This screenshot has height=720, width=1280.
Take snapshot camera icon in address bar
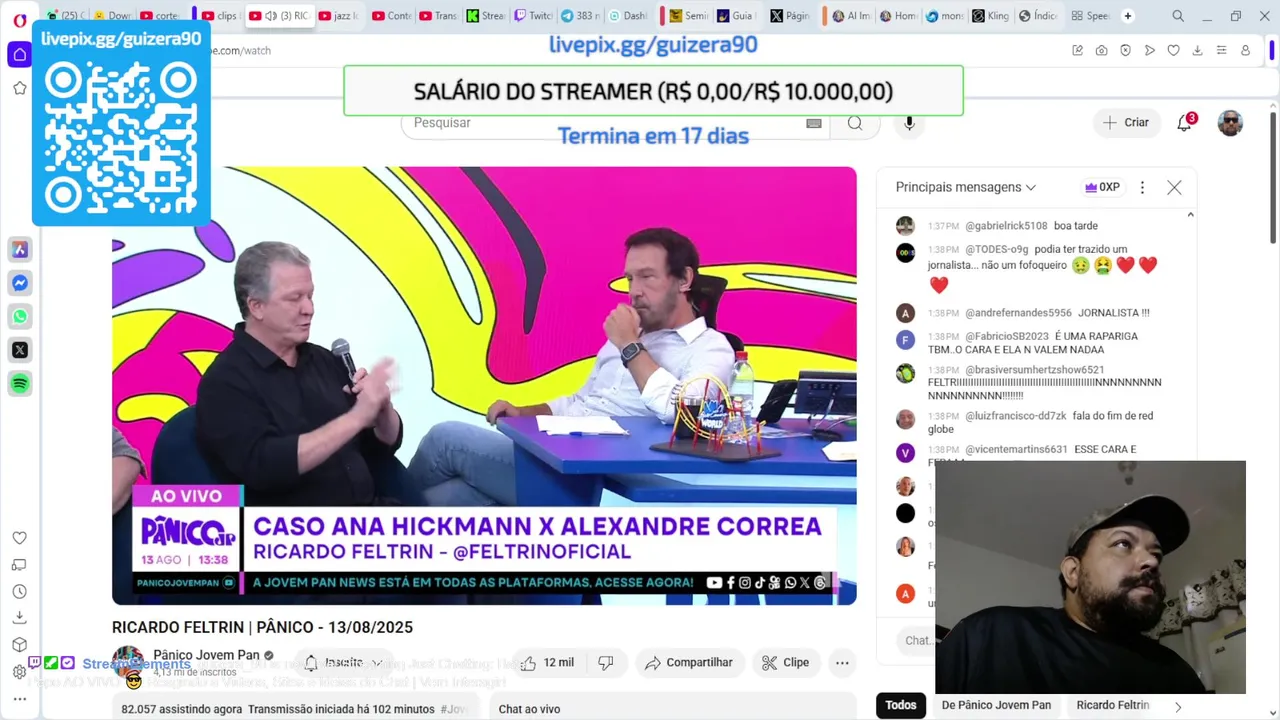pos(1101,50)
